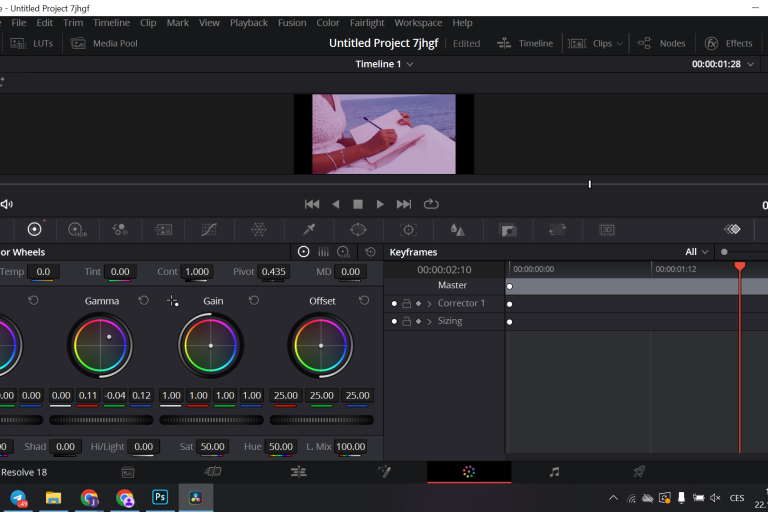This screenshot has width=768, height=512.
Task: Switch to the Fairlight page icon
Action: [x=555, y=472]
